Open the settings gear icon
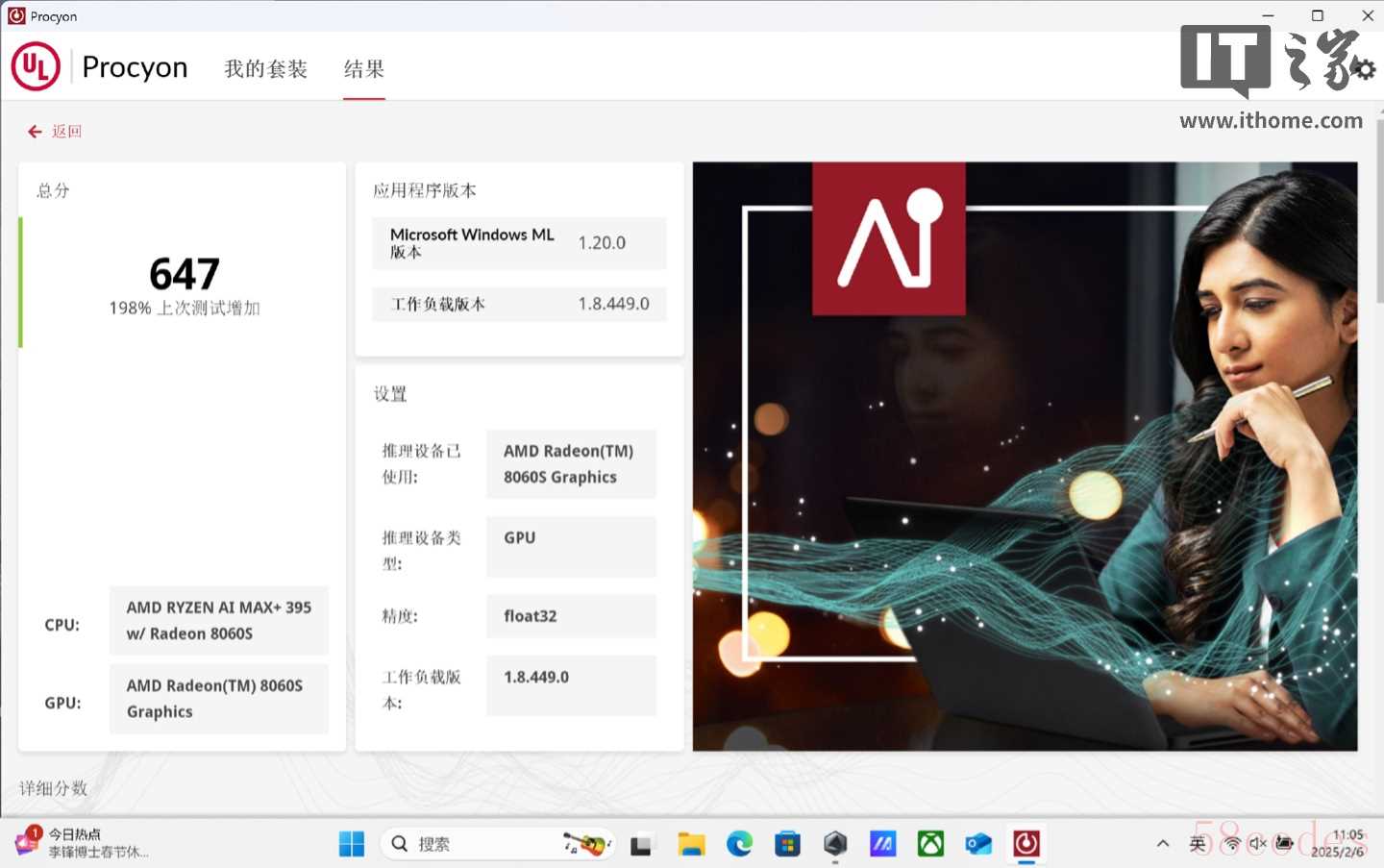 (x=1362, y=68)
